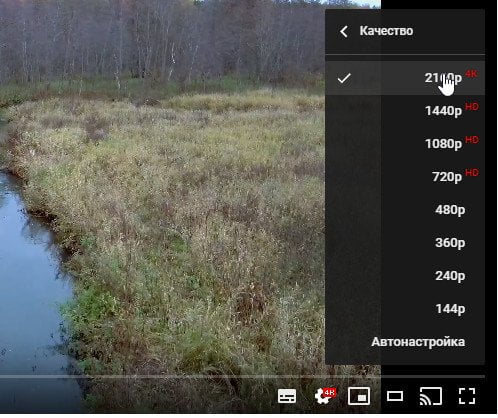Toggle the subtitles icon in player bar
Screen dimensions: 498x418
pyautogui.click(x=287, y=396)
